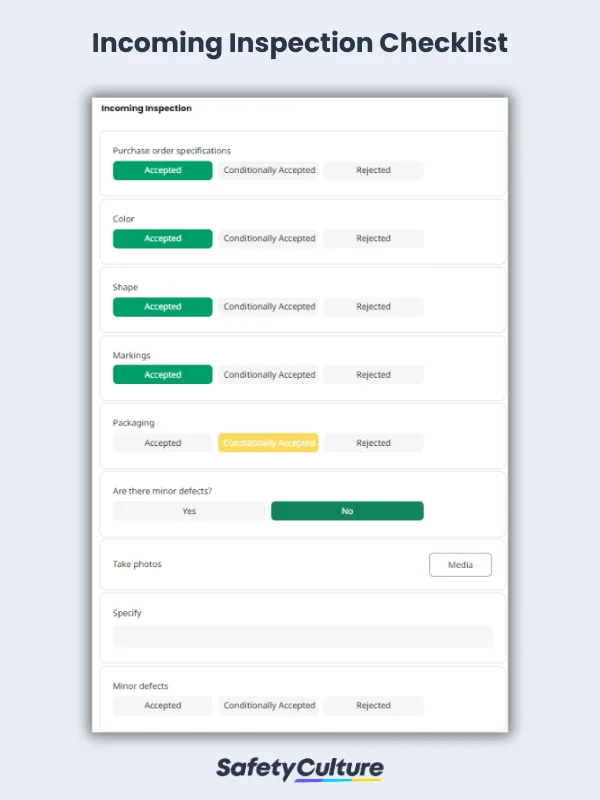Set Minor defects to Accepted
The height and width of the screenshot is (800, 600).
point(162,705)
